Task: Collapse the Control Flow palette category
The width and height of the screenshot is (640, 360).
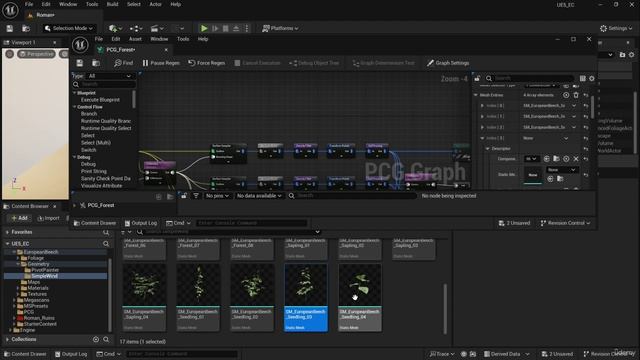Action: pyautogui.click(x=75, y=107)
